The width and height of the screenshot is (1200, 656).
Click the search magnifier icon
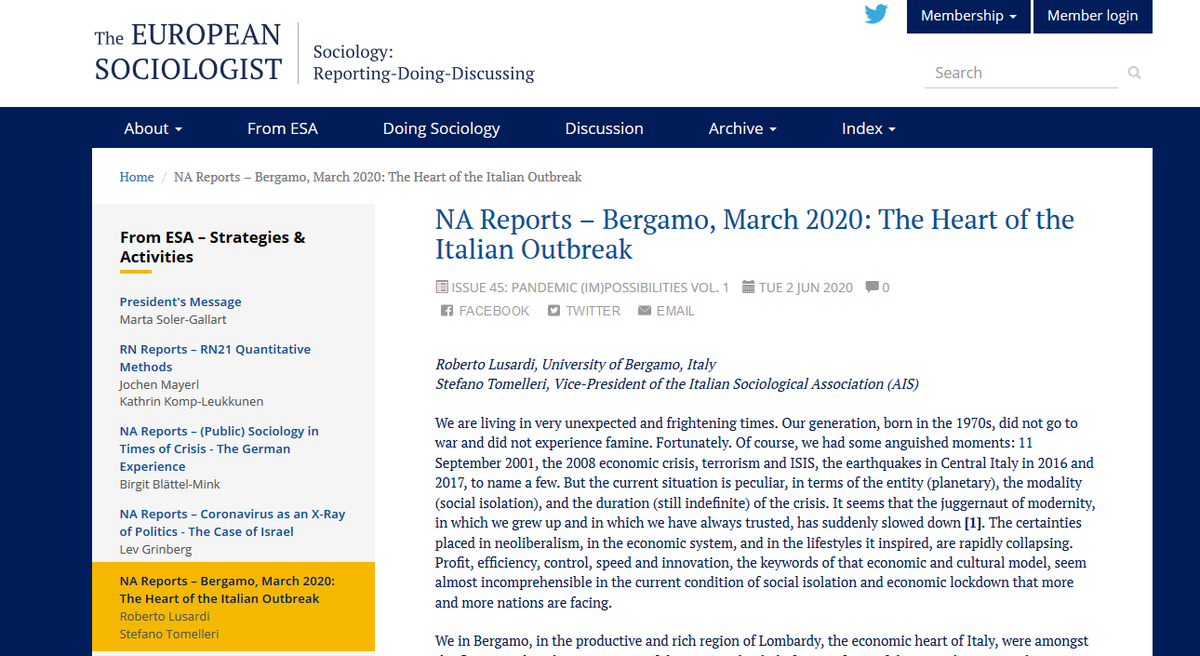coord(1134,73)
